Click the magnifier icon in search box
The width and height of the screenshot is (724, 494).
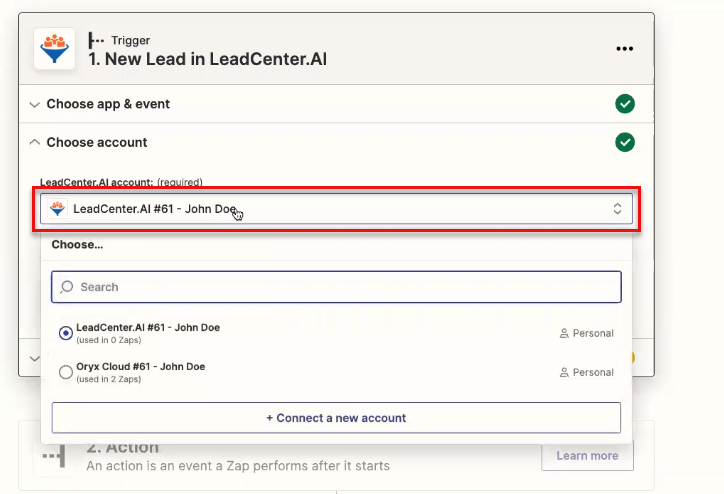[x=66, y=287]
